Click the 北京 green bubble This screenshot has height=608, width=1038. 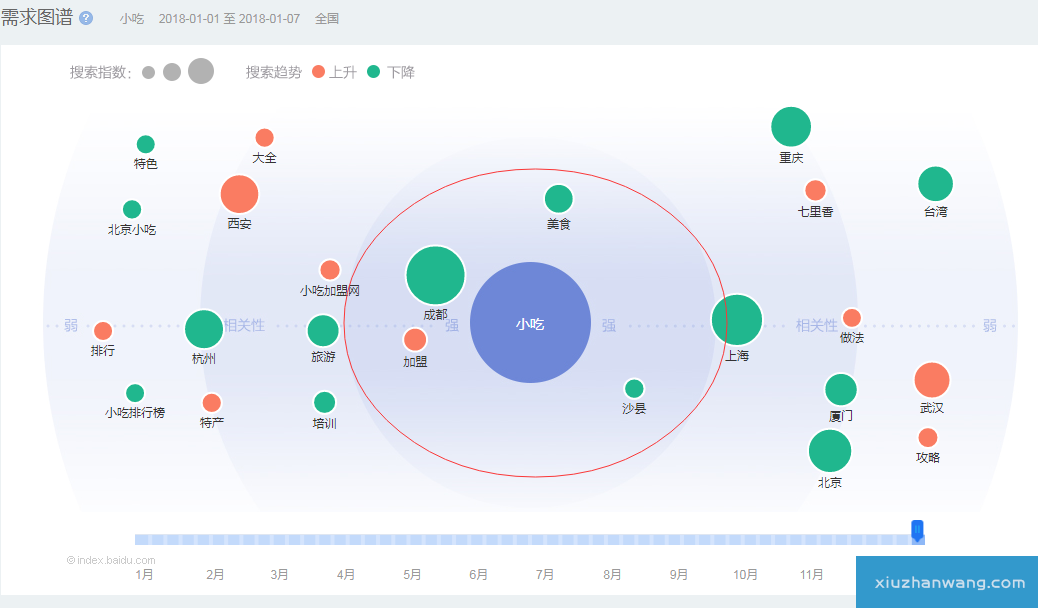pos(829,451)
